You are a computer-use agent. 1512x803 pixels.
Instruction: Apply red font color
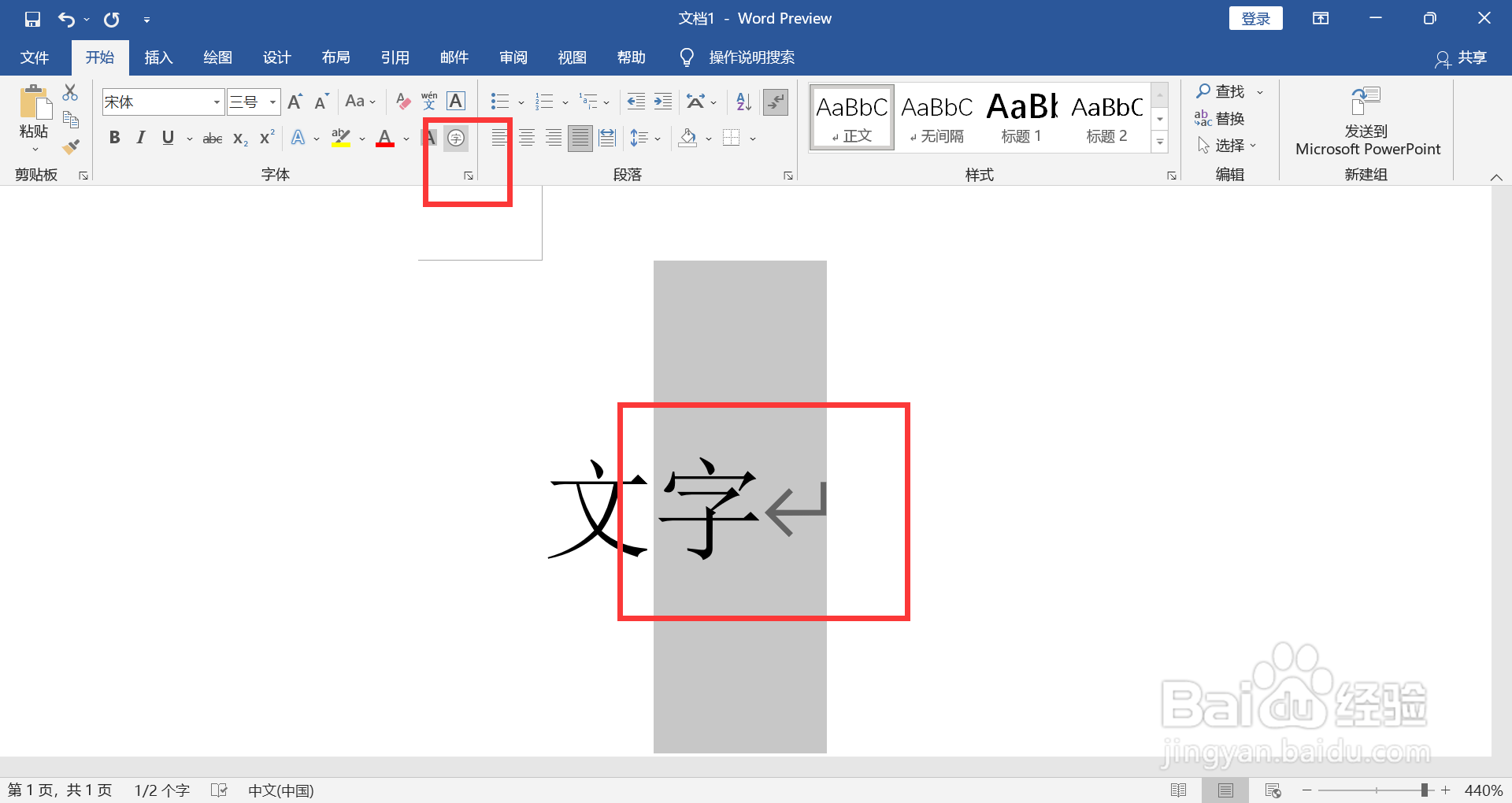(385, 139)
